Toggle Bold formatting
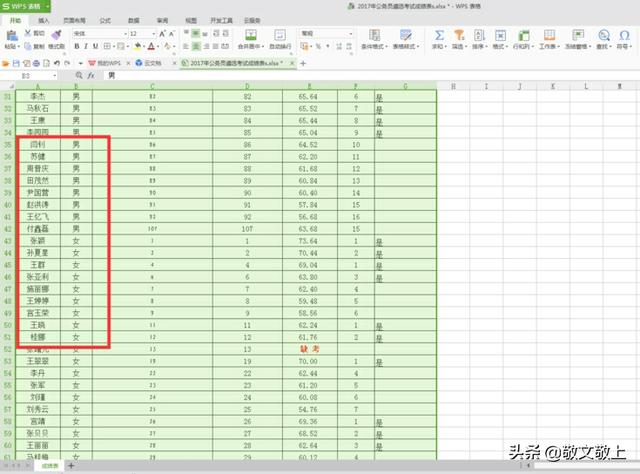This screenshot has height=474, width=640. click(x=77, y=46)
